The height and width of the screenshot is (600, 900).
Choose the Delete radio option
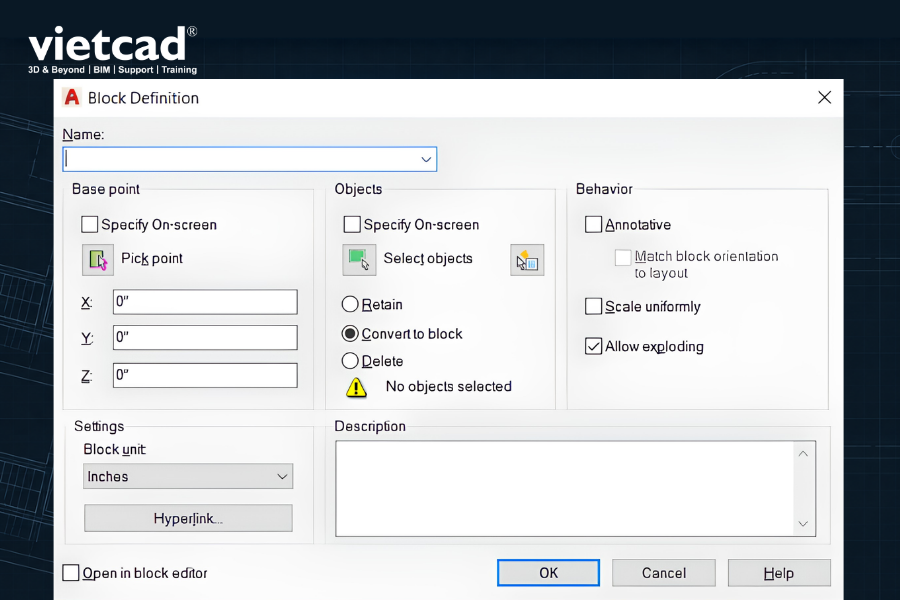pyautogui.click(x=350, y=361)
